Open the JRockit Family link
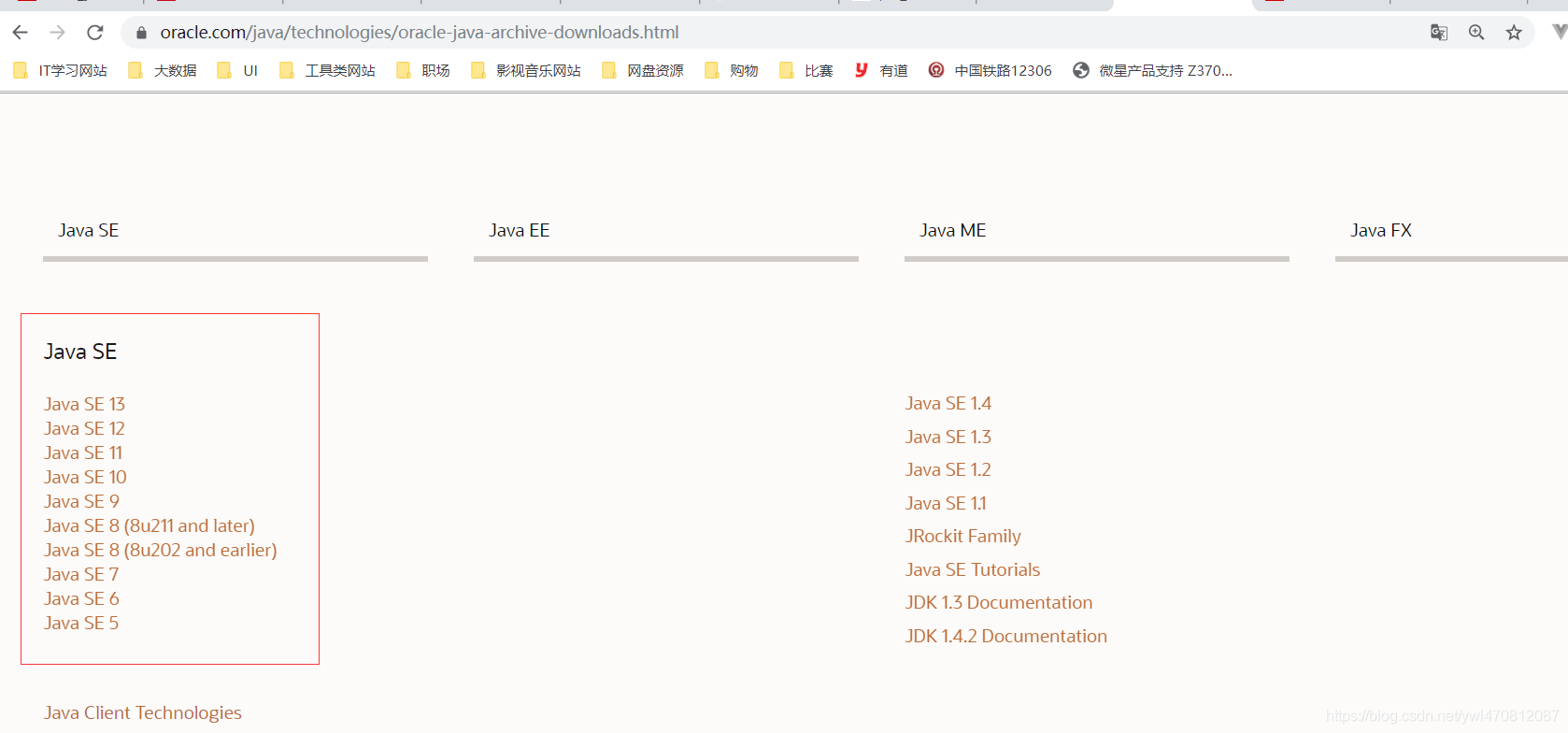This screenshot has height=733, width=1568. (x=963, y=536)
